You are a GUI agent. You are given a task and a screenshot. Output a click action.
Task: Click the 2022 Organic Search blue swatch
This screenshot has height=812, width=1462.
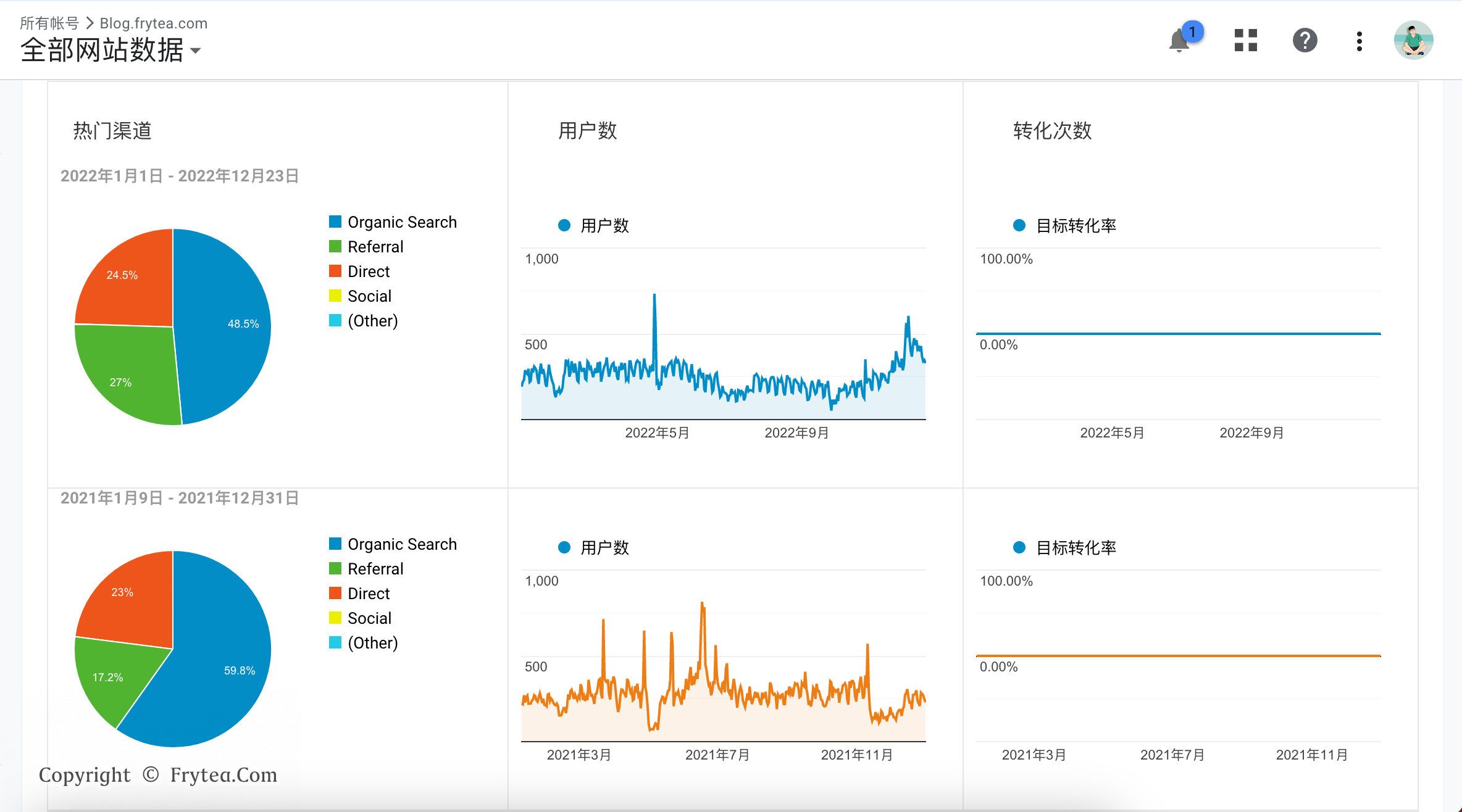pos(335,222)
